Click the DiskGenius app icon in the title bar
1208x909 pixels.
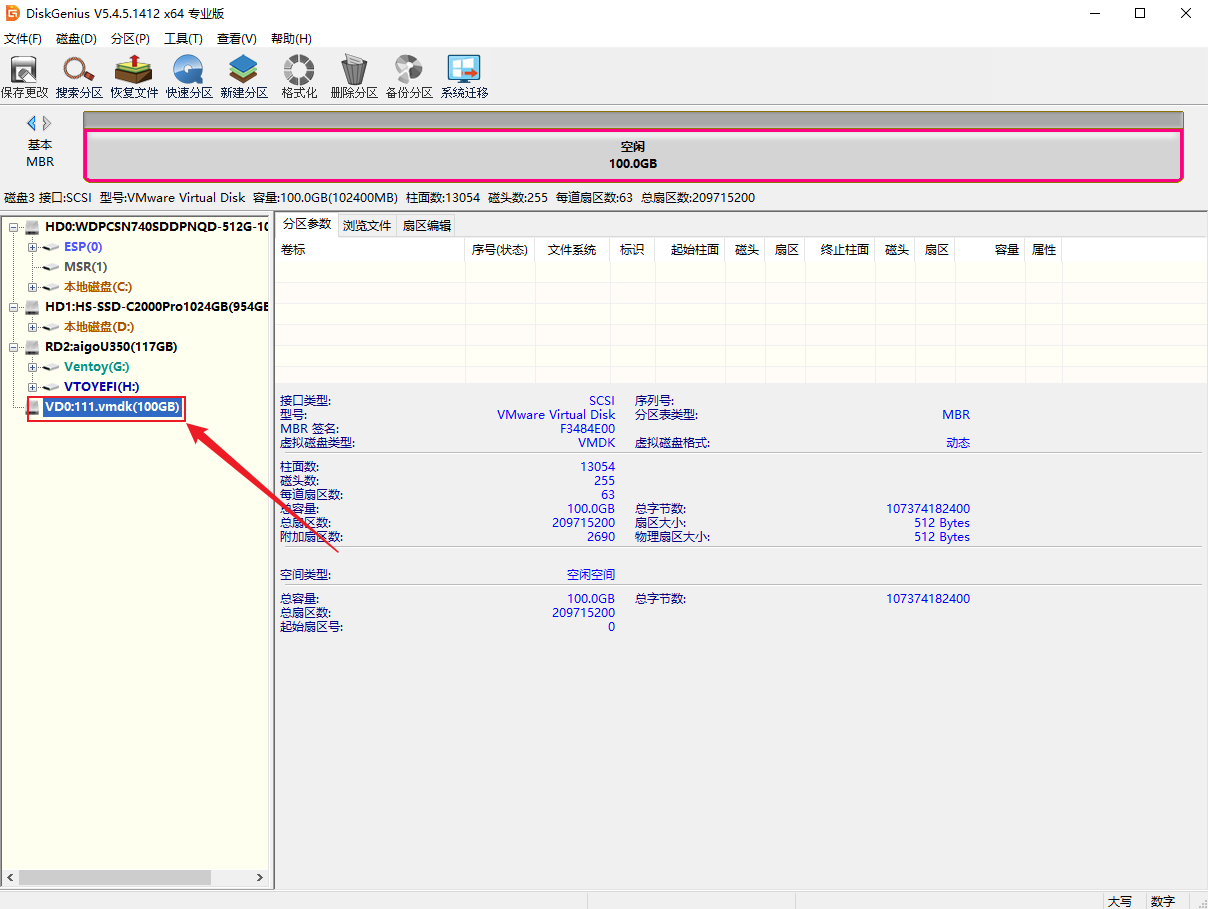tap(13, 13)
